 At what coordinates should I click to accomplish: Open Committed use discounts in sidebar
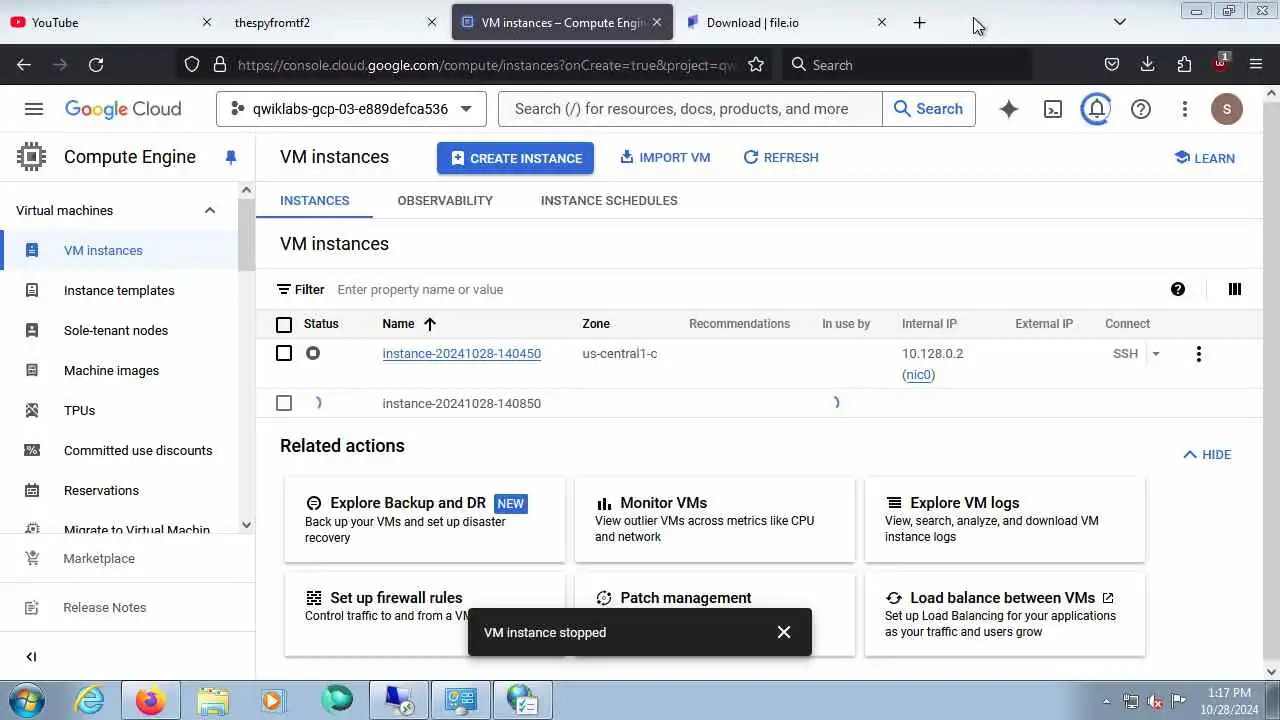[x=138, y=450]
